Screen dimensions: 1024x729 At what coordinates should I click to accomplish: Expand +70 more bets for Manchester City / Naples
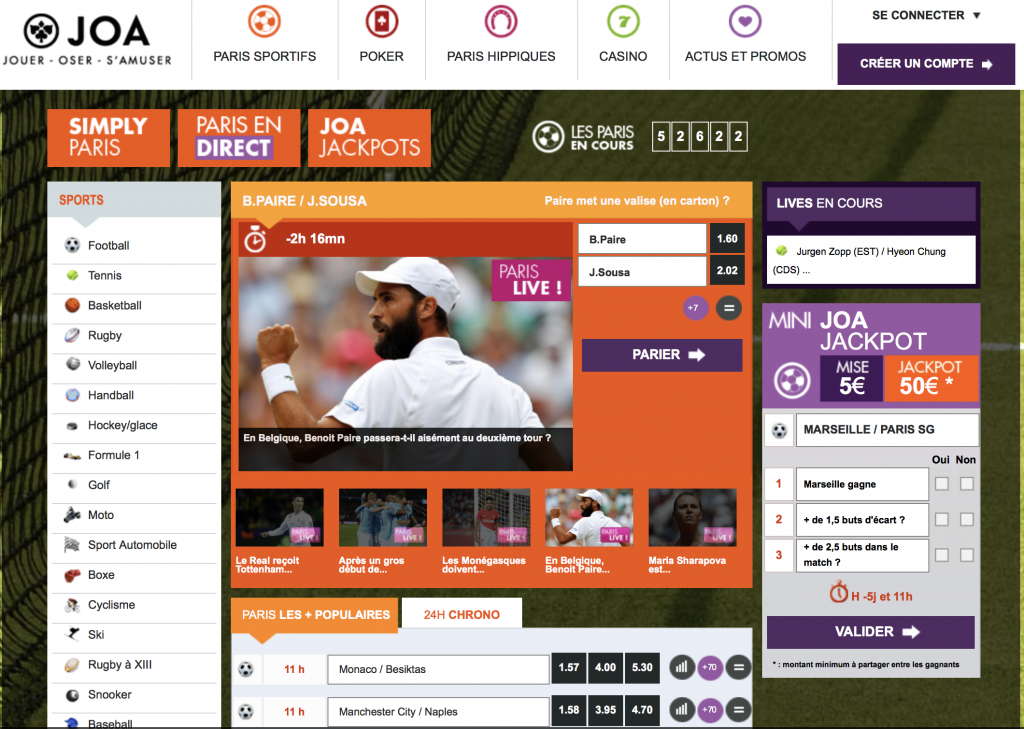click(x=710, y=709)
